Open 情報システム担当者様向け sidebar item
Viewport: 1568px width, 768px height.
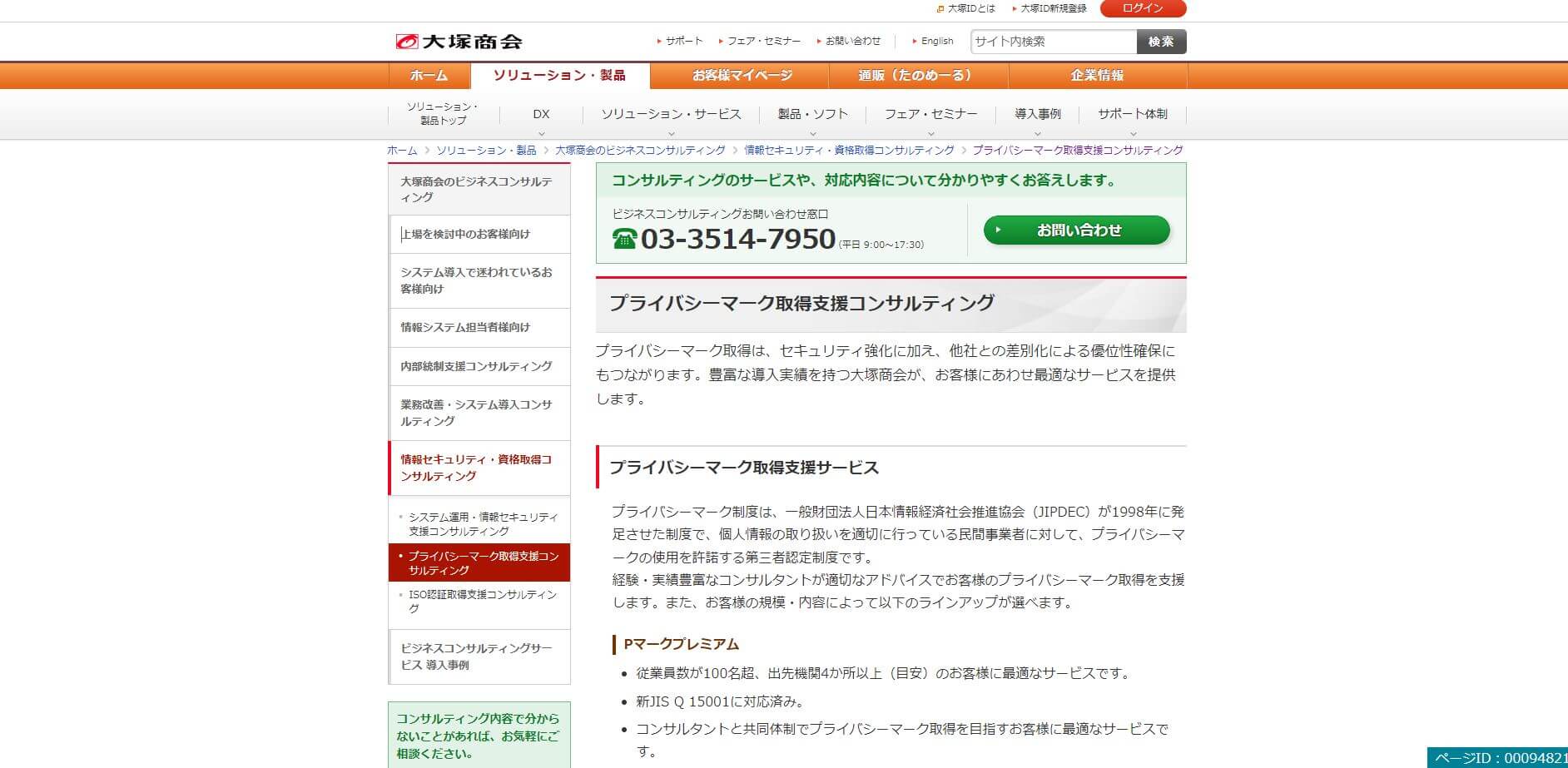[479, 328]
